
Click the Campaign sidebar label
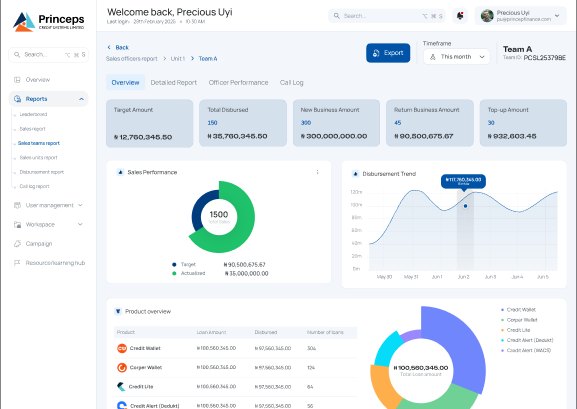(39, 243)
